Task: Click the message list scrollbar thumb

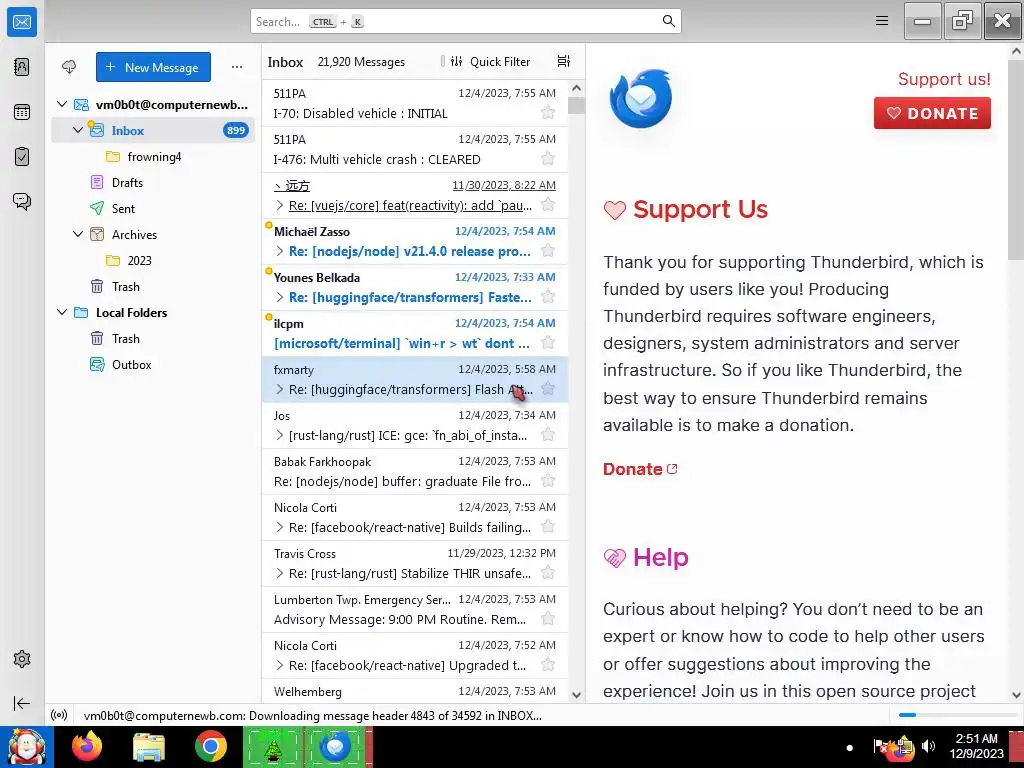Action: pyautogui.click(x=576, y=104)
